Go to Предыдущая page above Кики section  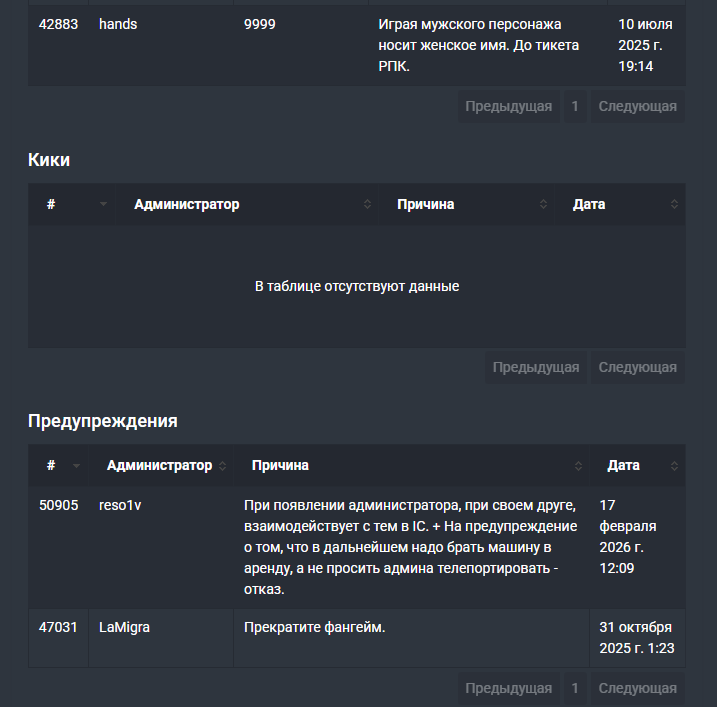[x=508, y=106]
